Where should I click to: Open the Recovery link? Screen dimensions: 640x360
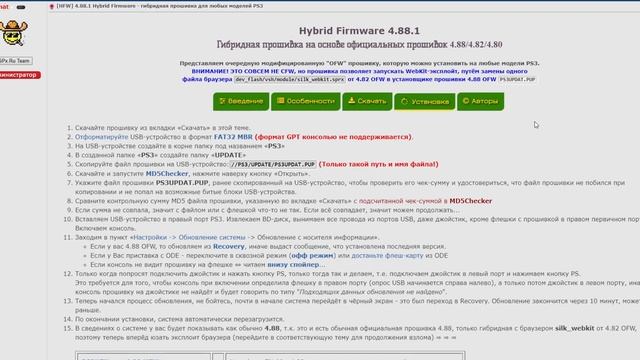click(229, 247)
